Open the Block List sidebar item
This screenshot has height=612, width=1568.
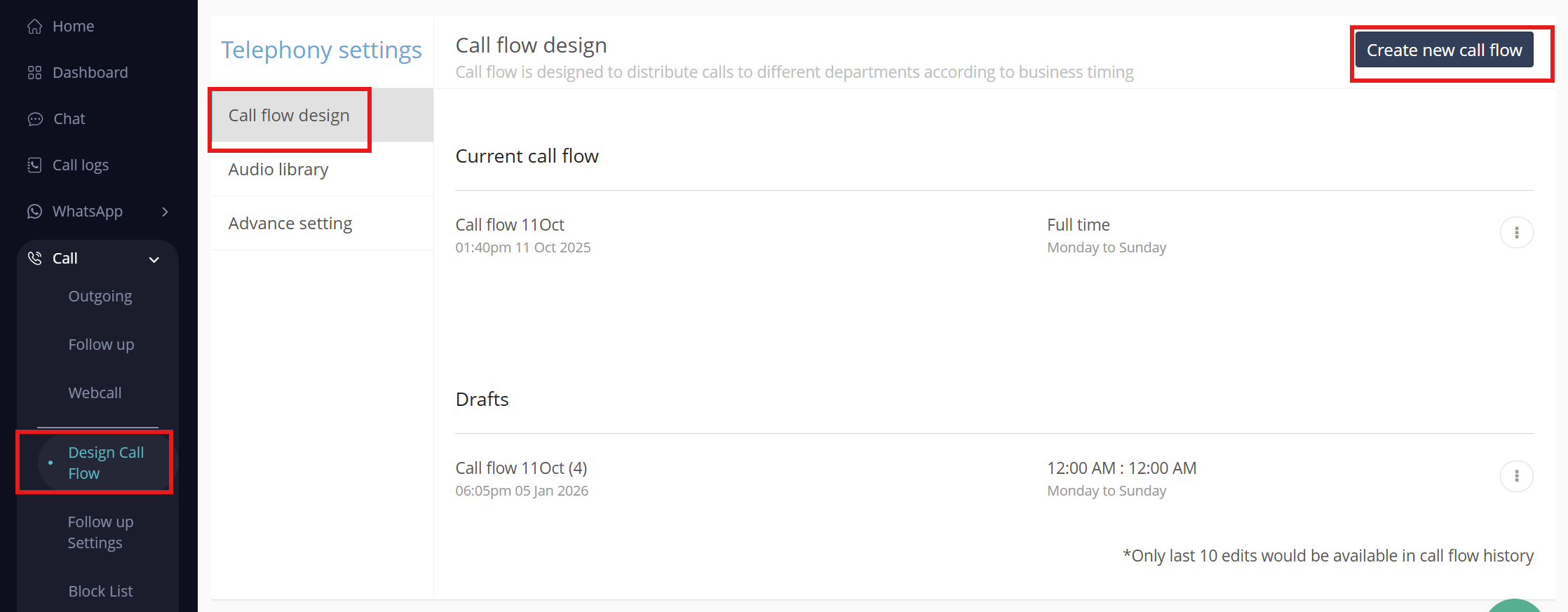tap(100, 592)
